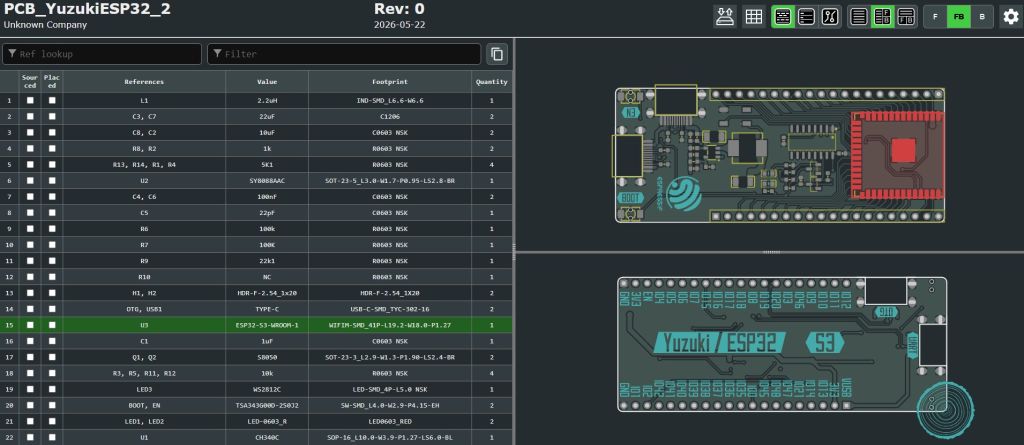1024x445 pixels.
Task: Check Placed for H1, H2 row
Action: pyautogui.click(x=52, y=293)
